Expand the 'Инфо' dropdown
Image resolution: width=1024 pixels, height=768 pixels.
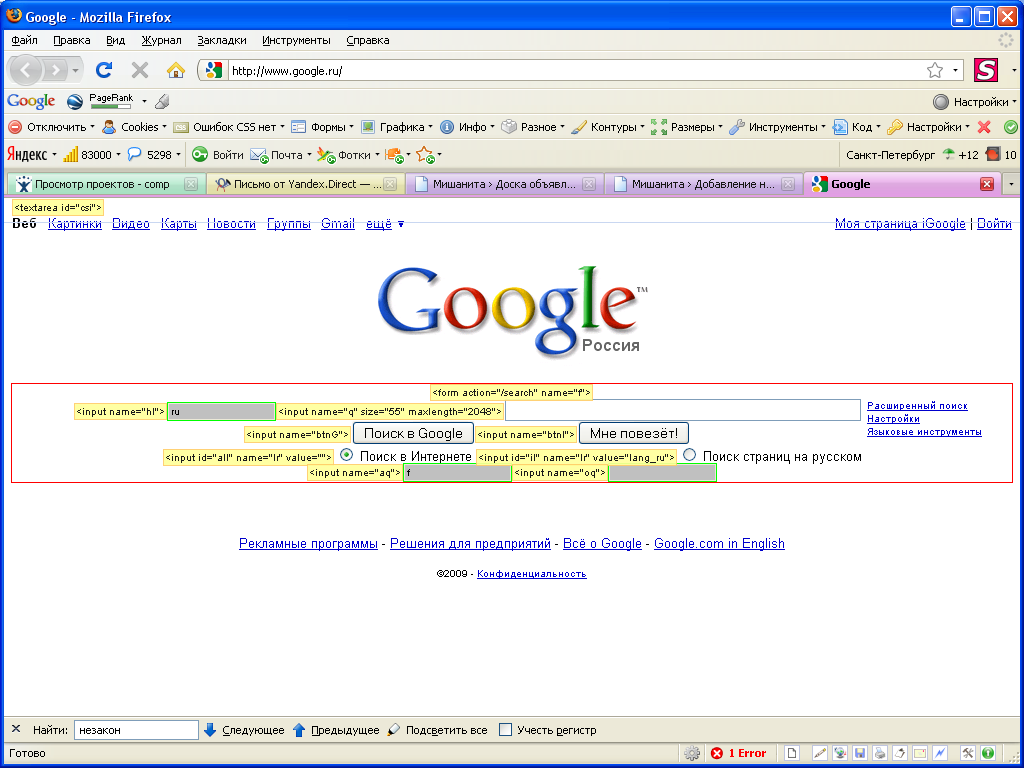click(x=468, y=127)
